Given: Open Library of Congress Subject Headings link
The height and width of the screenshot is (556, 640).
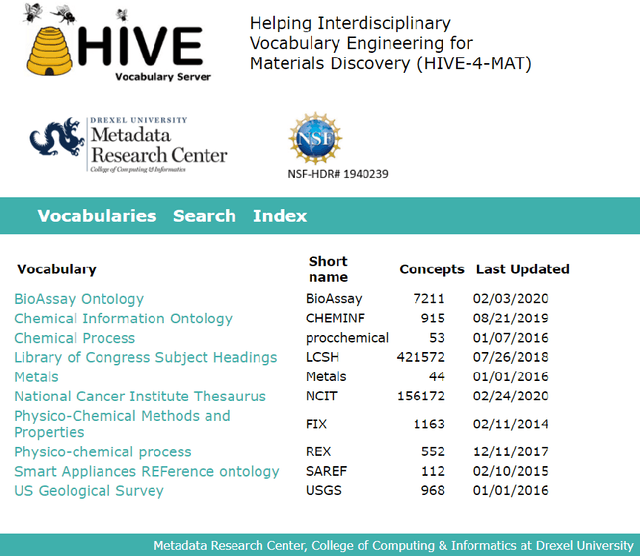Looking at the screenshot, I should (x=146, y=358).
